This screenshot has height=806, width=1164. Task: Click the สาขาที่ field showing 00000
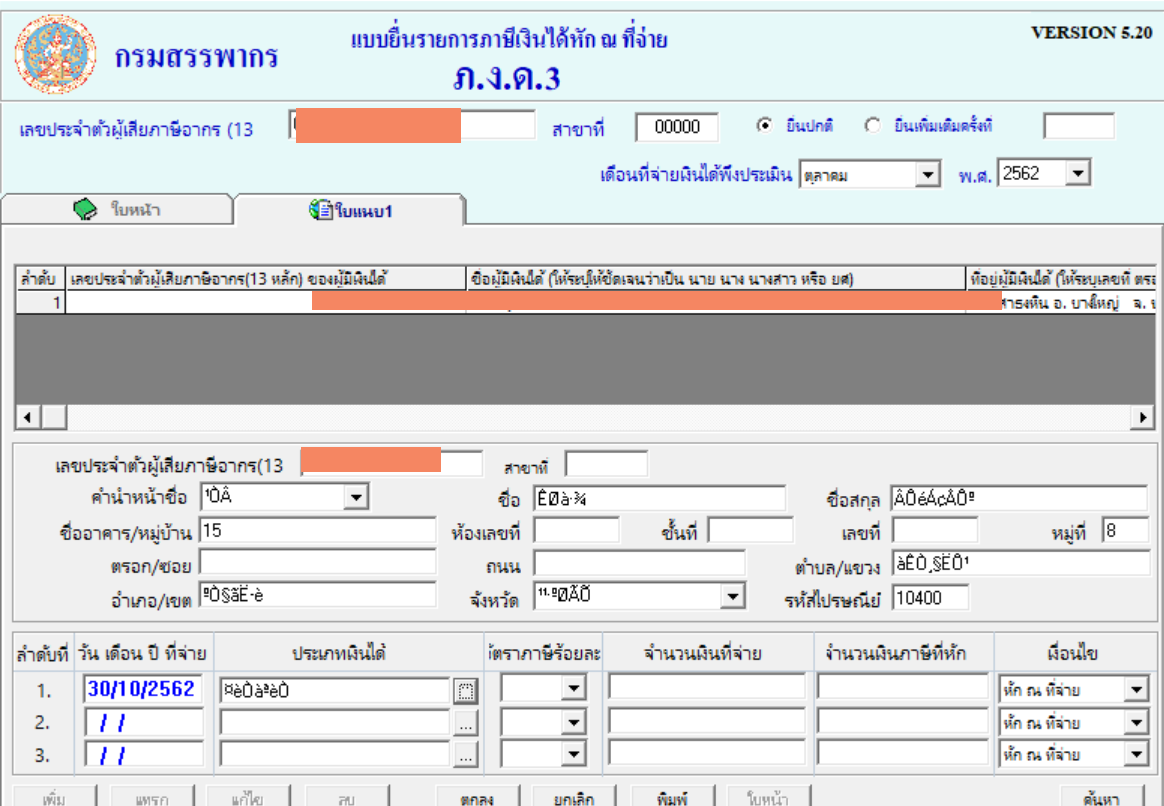click(677, 127)
